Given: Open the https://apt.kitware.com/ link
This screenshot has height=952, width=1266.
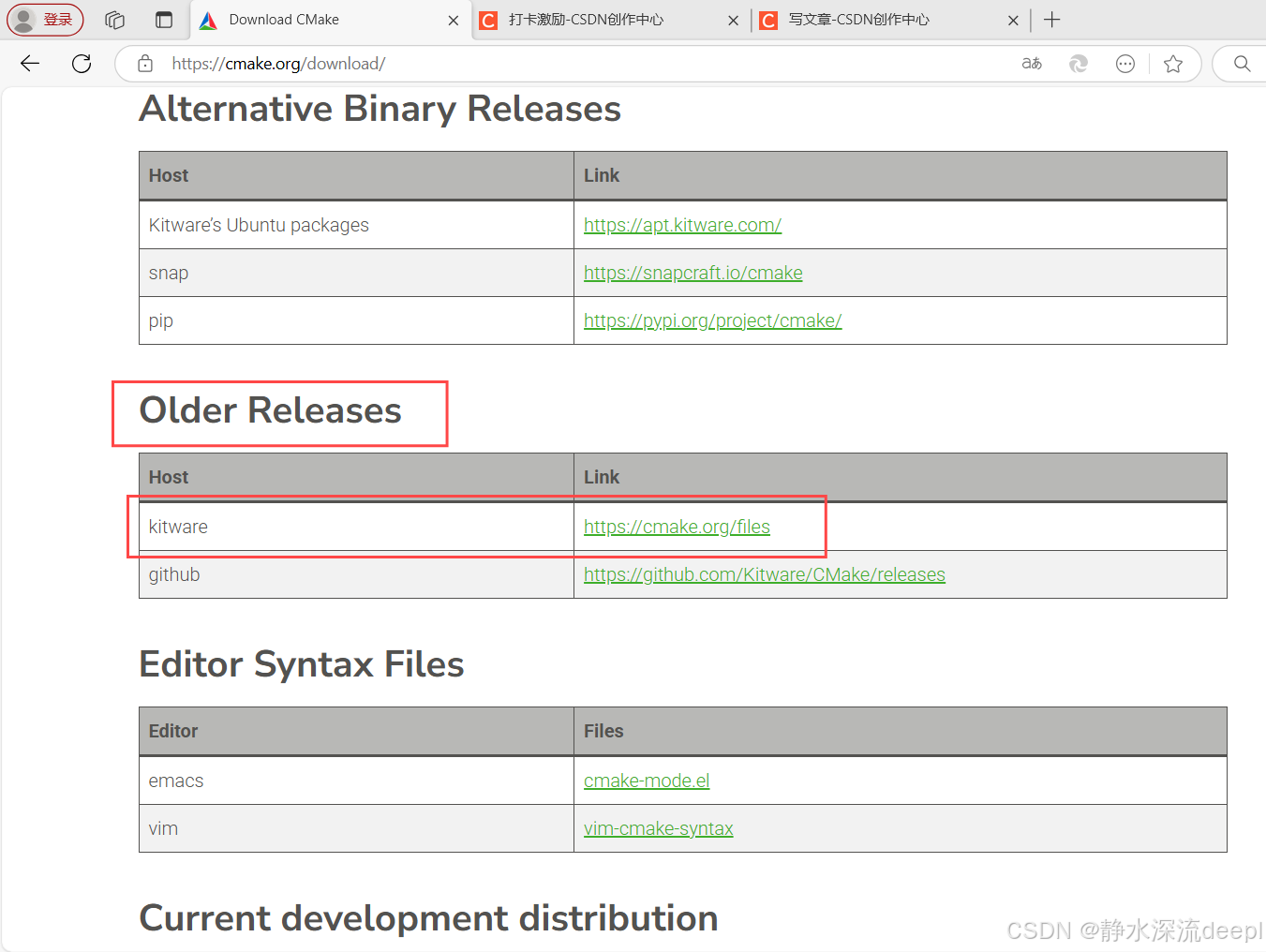Looking at the screenshot, I should (x=682, y=225).
